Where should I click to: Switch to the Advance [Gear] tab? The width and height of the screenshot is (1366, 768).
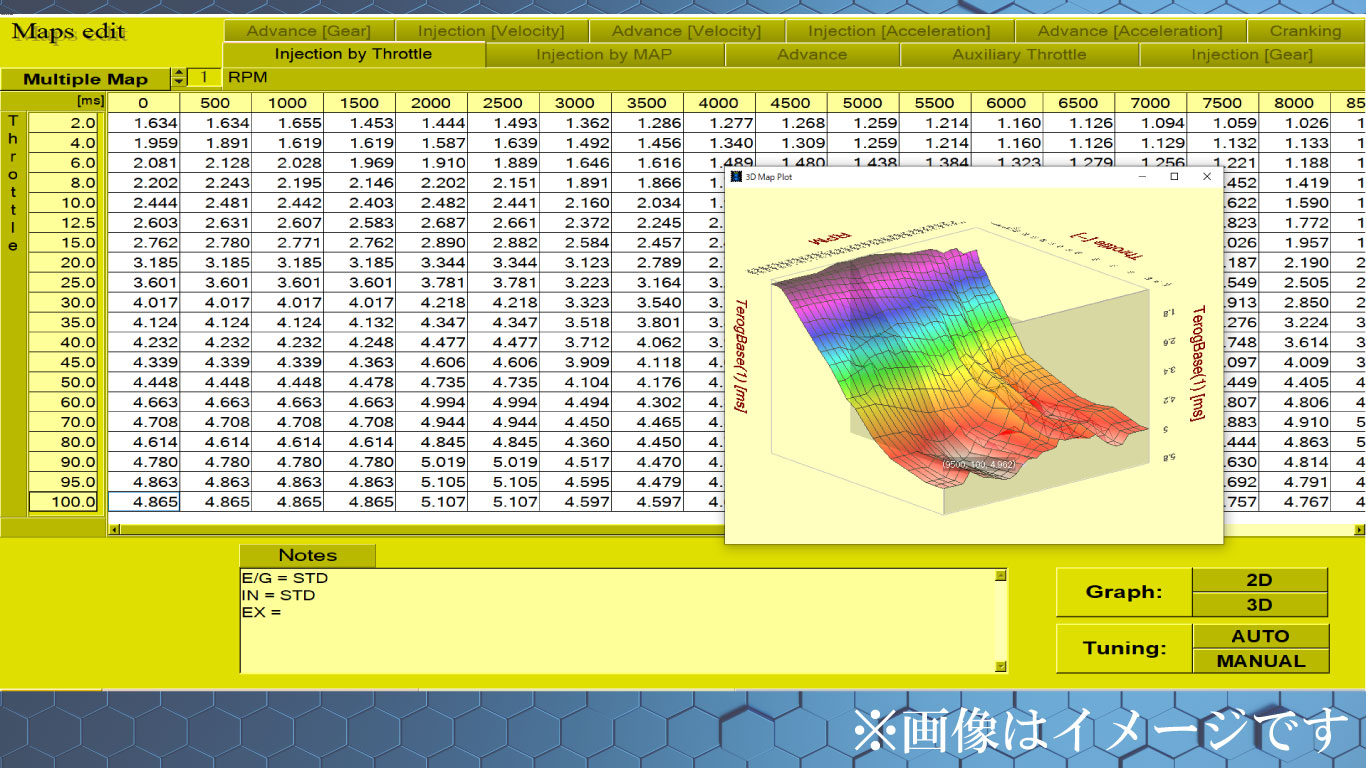point(308,31)
